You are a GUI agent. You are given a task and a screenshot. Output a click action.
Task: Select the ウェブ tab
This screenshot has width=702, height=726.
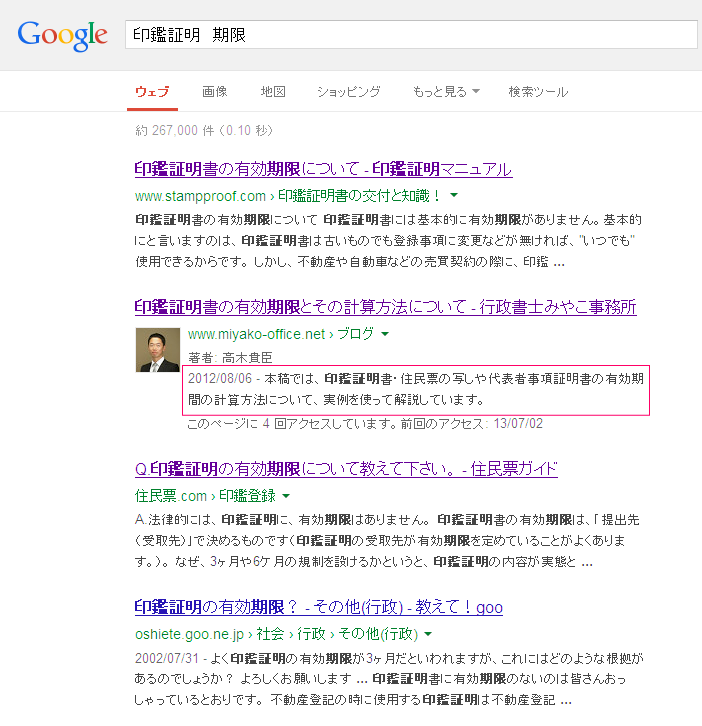pyautogui.click(x=152, y=92)
